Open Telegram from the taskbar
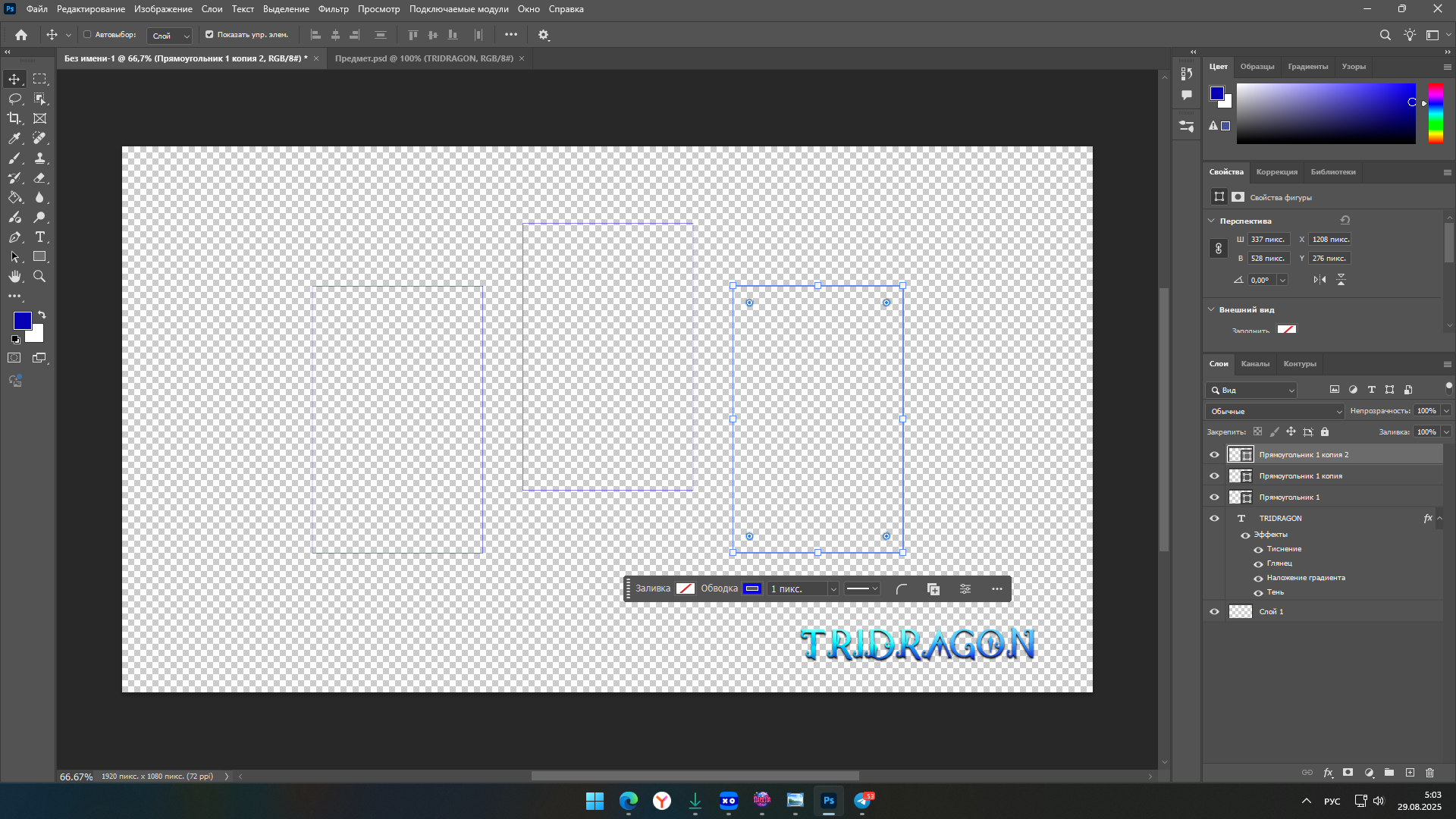This screenshot has width=1456, height=819. pos(862,801)
